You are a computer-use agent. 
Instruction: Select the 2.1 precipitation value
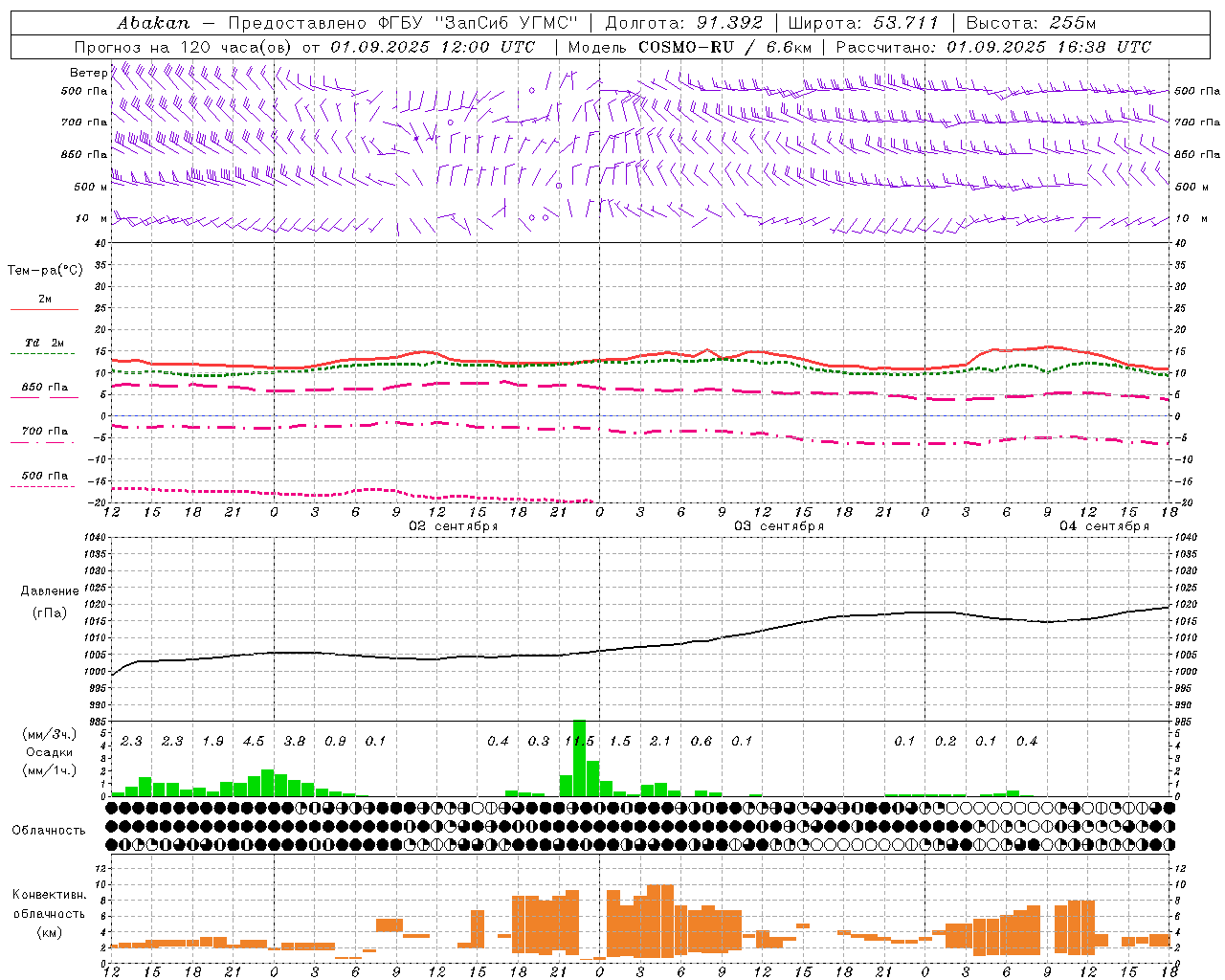660,742
